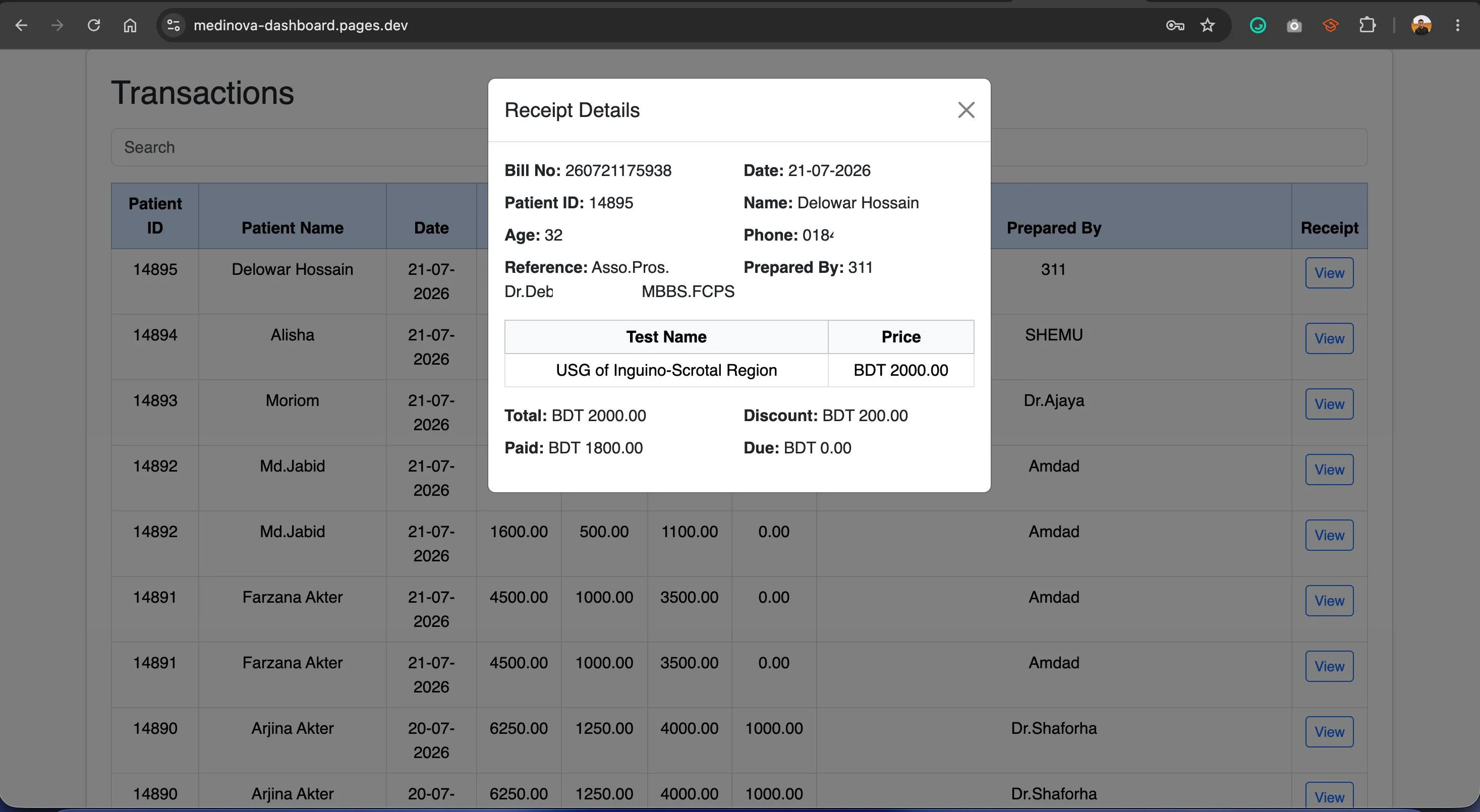1480x812 pixels.
Task: Click the BDT 2000.00 price cell
Action: [x=900, y=370]
